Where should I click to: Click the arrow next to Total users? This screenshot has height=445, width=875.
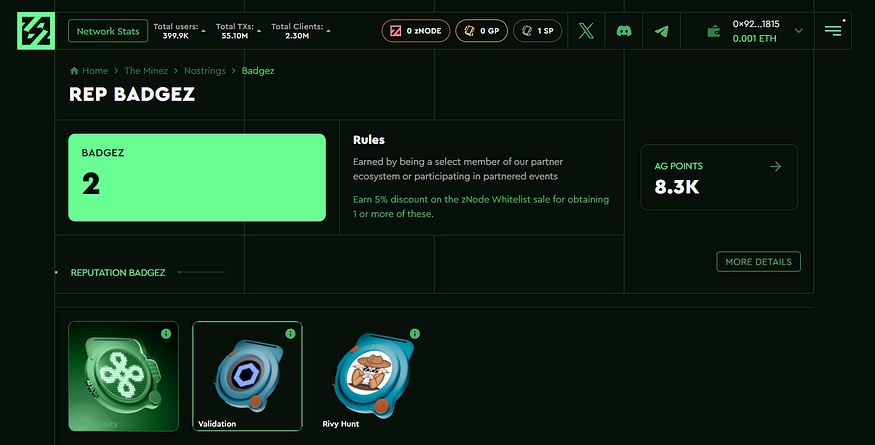203,31
